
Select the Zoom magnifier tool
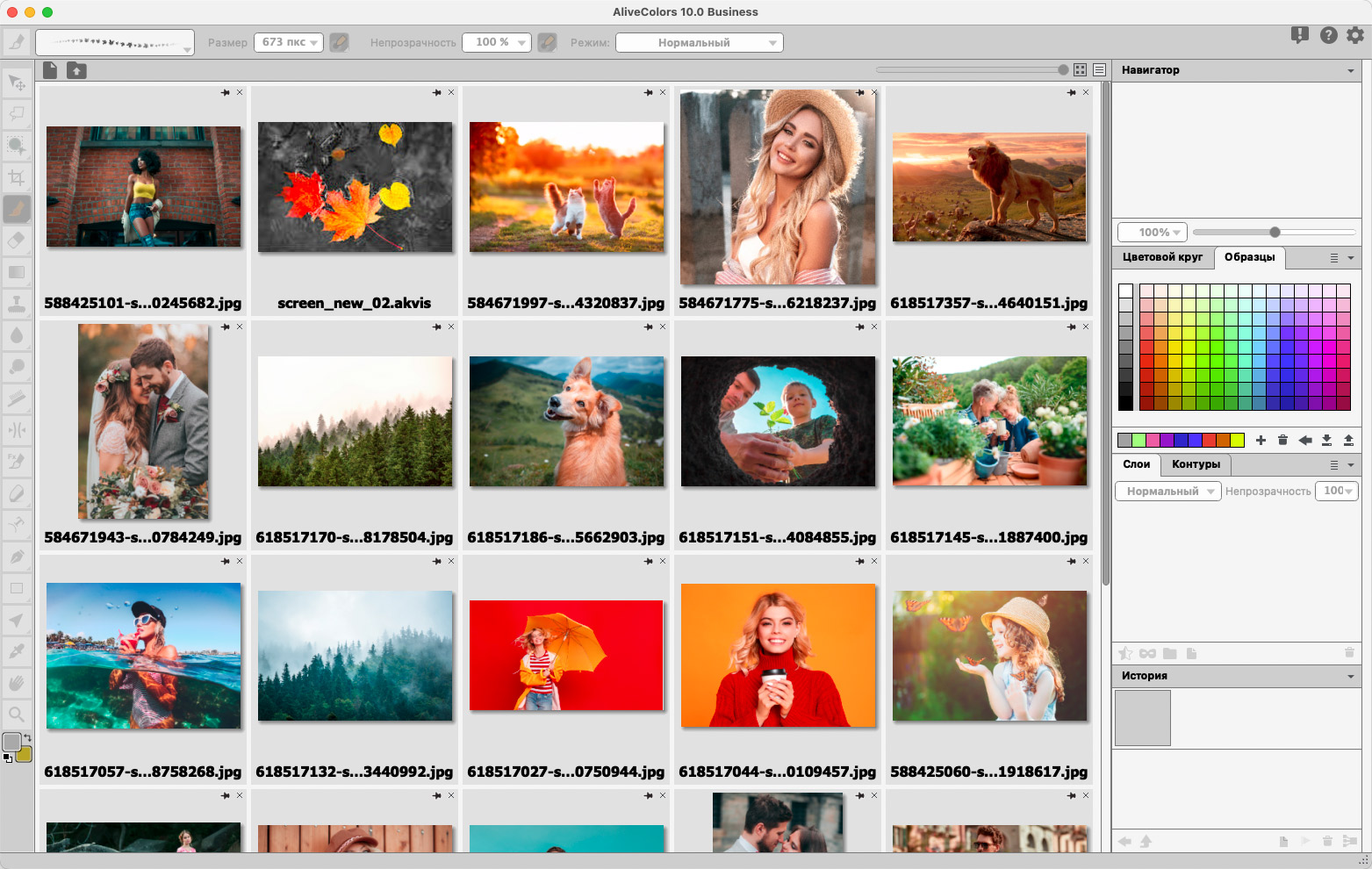[x=17, y=714]
